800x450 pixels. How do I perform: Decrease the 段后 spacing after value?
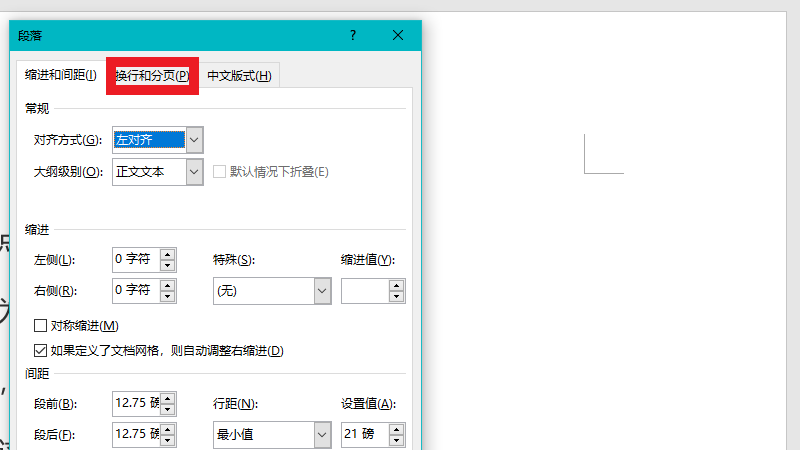tap(168, 441)
